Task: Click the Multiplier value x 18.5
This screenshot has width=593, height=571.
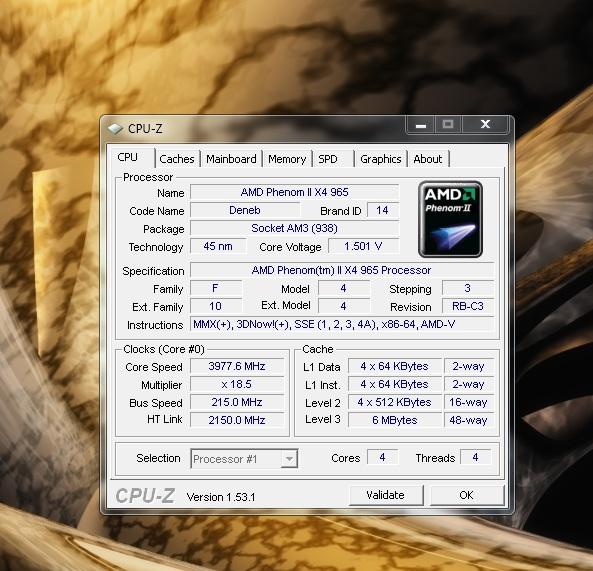Action: coord(237,384)
